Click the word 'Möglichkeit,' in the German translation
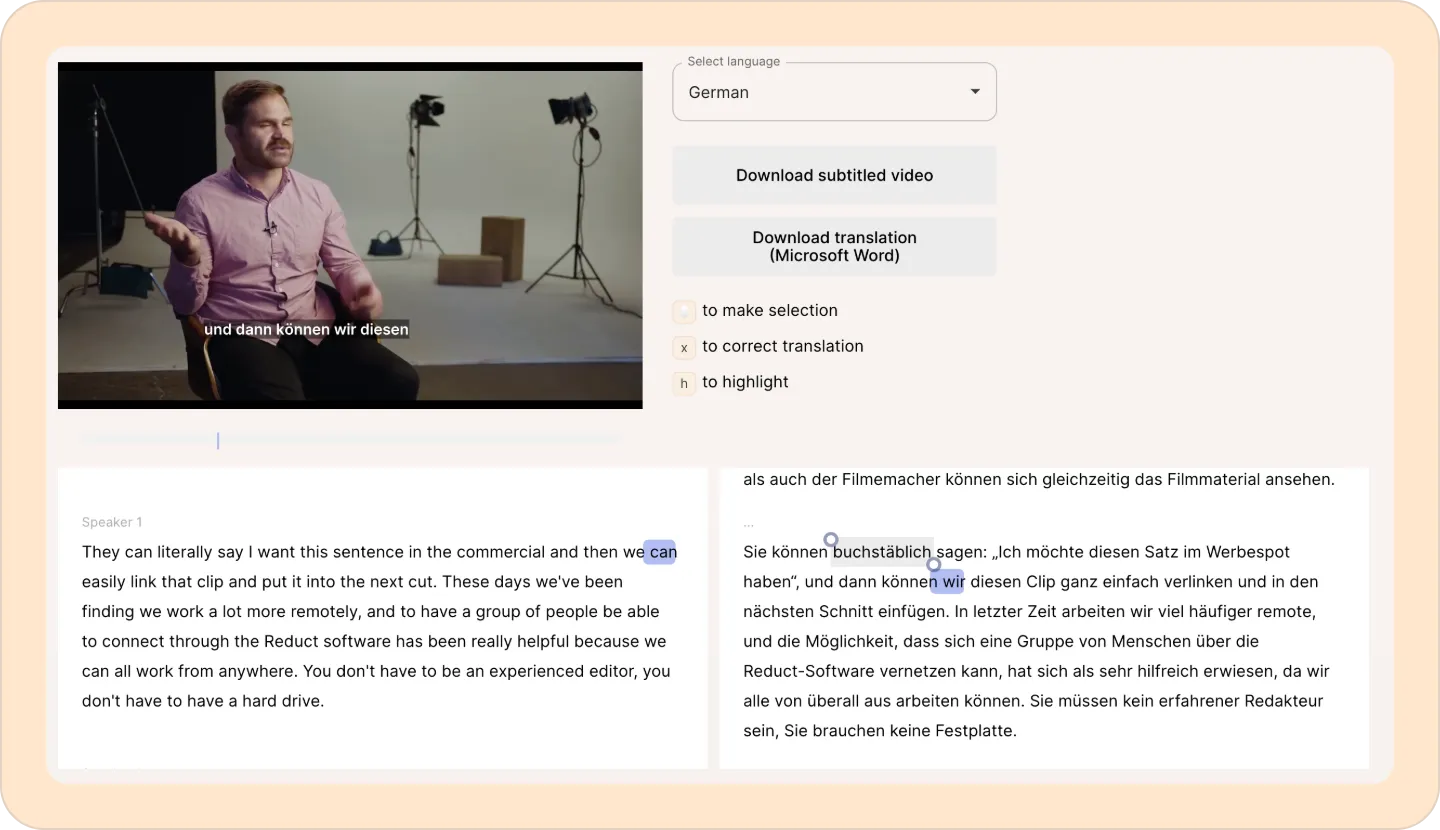Screen dimensions: 1440x830 [853, 641]
